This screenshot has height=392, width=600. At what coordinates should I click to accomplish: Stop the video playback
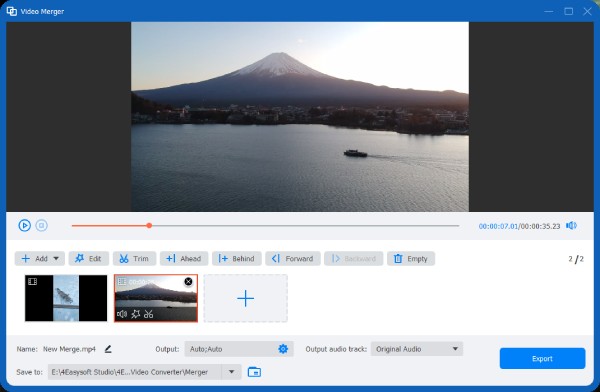point(42,225)
